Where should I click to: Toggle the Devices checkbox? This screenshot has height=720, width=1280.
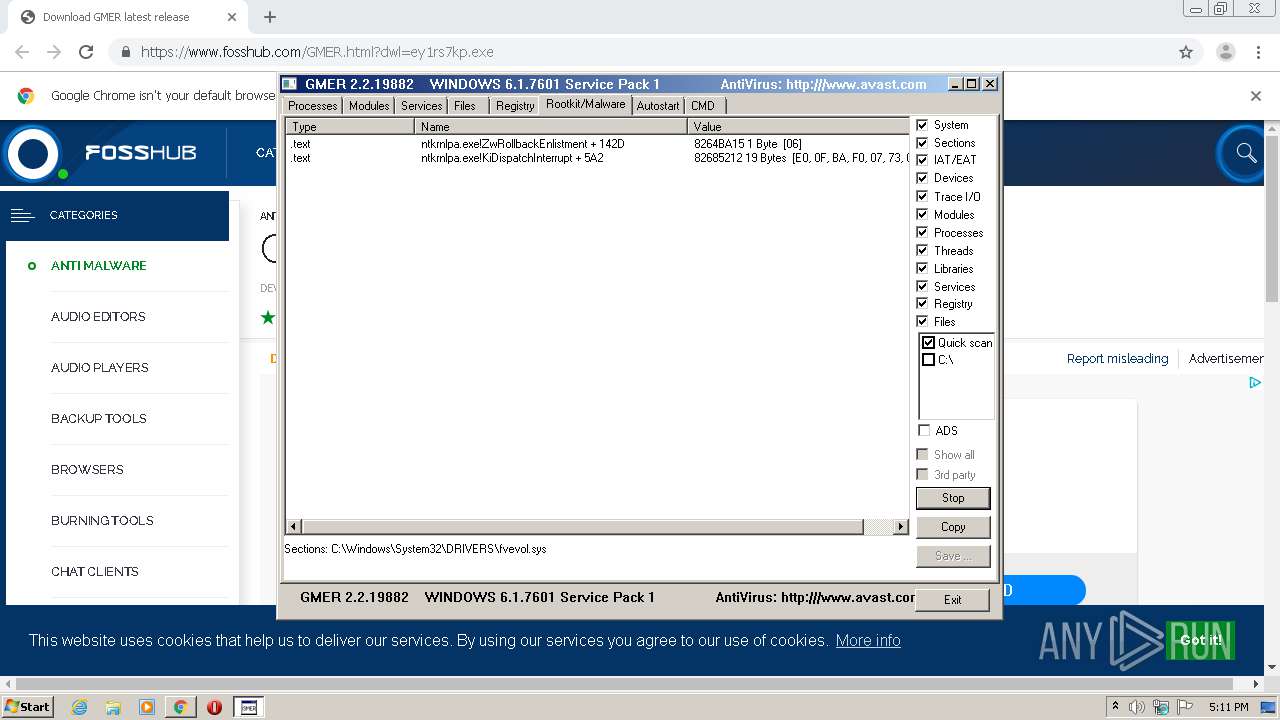[x=922, y=178]
